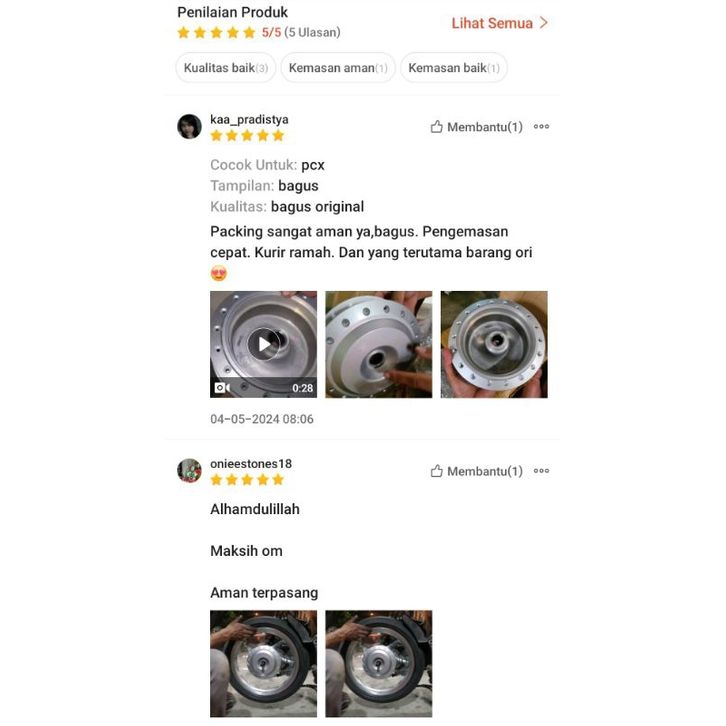Click the five-star rating under Penilaian Produk
This screenshot has width=726, height=726.
216,32
